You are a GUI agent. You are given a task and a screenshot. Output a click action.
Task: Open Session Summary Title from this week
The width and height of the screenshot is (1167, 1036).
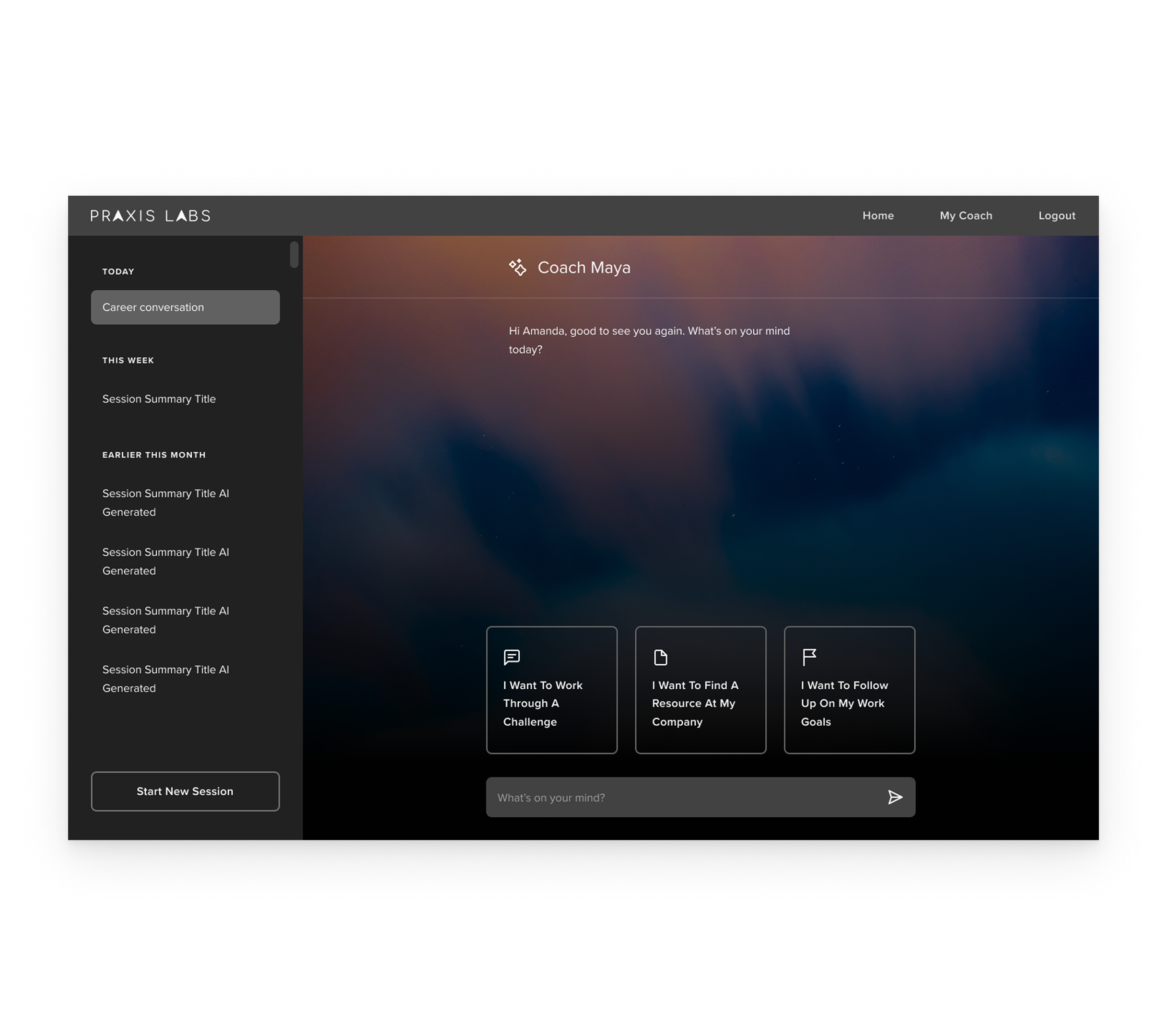[x=159, y=399]
